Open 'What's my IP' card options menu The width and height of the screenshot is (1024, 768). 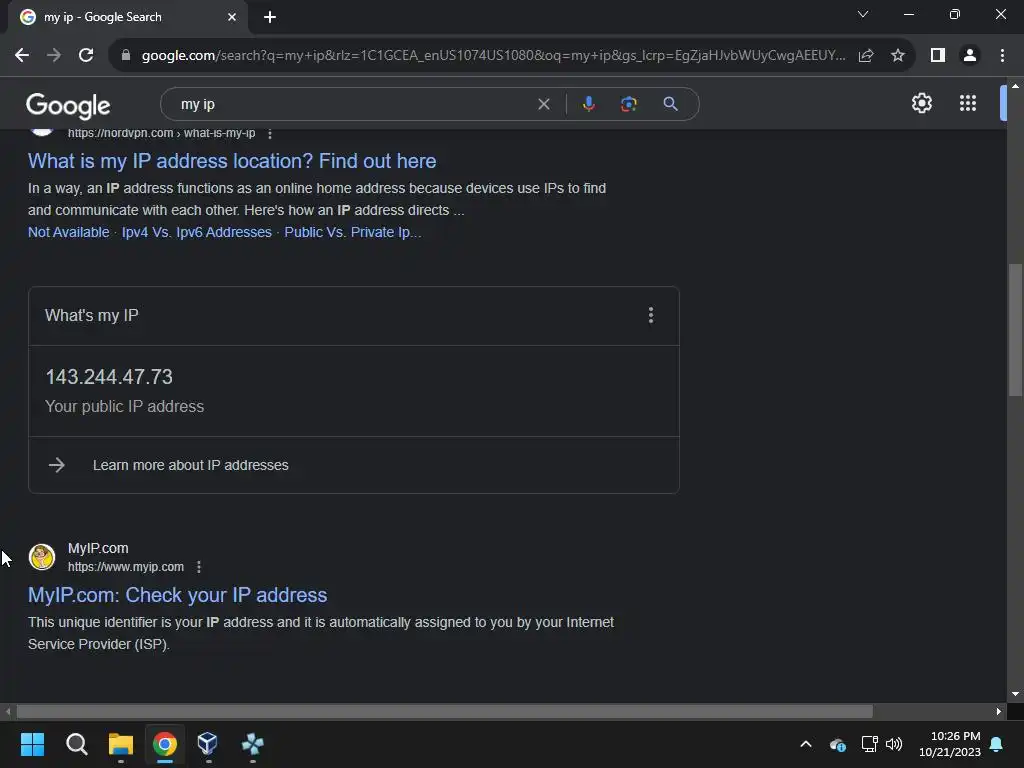[x=650, y=315]
